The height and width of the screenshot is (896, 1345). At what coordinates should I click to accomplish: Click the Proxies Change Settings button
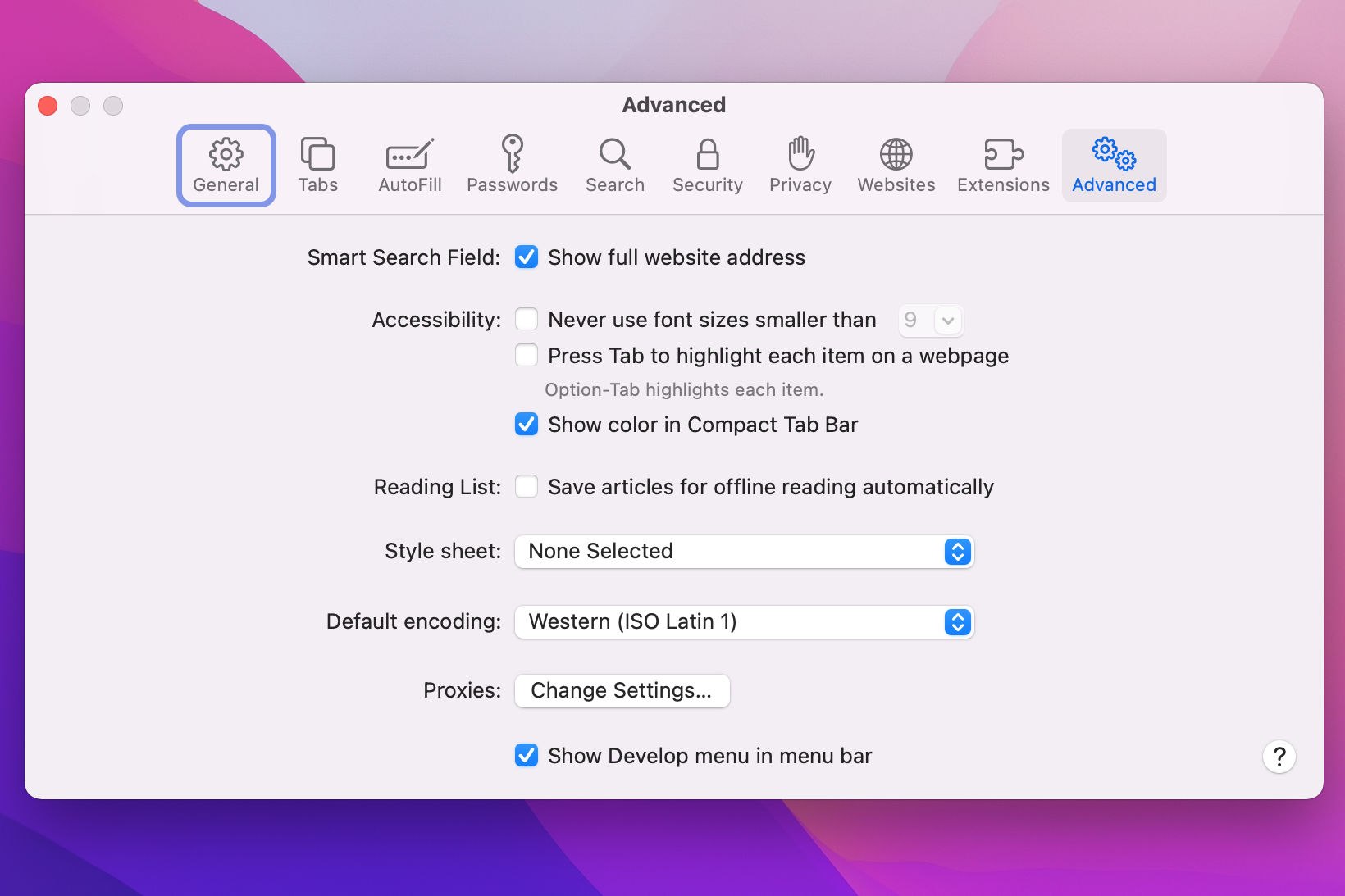(x=622, y=691)
